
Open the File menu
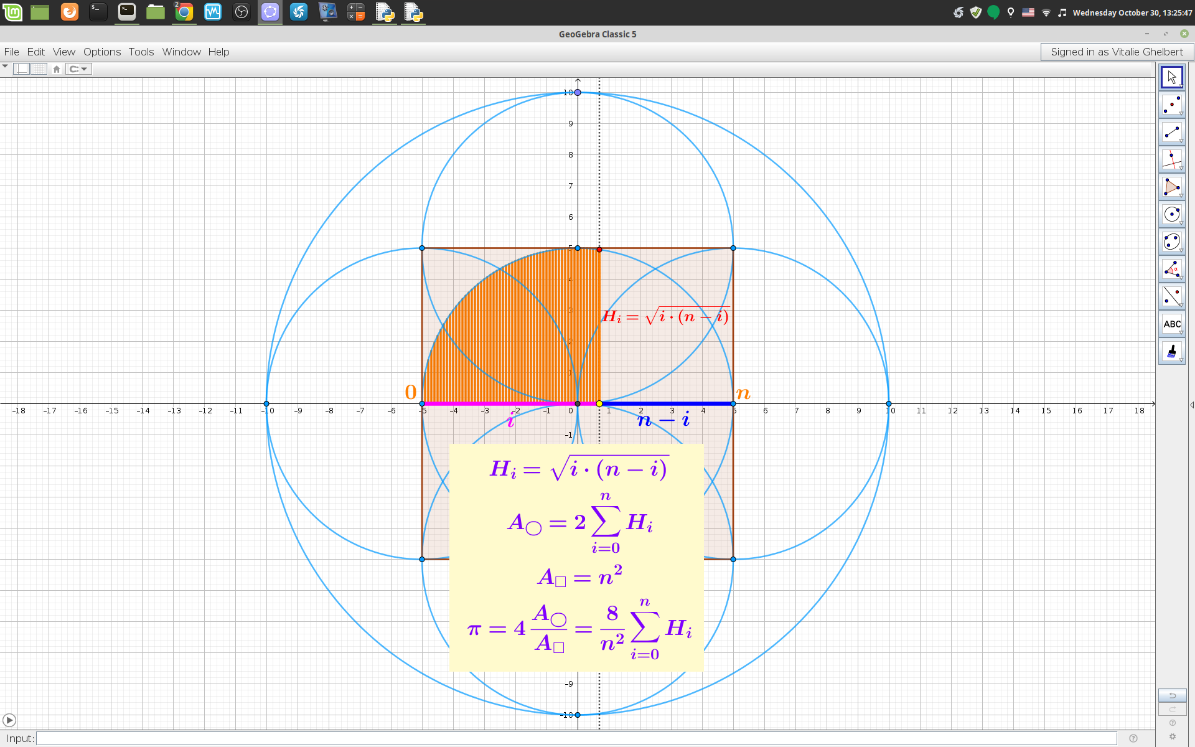[x=11, y=52]
